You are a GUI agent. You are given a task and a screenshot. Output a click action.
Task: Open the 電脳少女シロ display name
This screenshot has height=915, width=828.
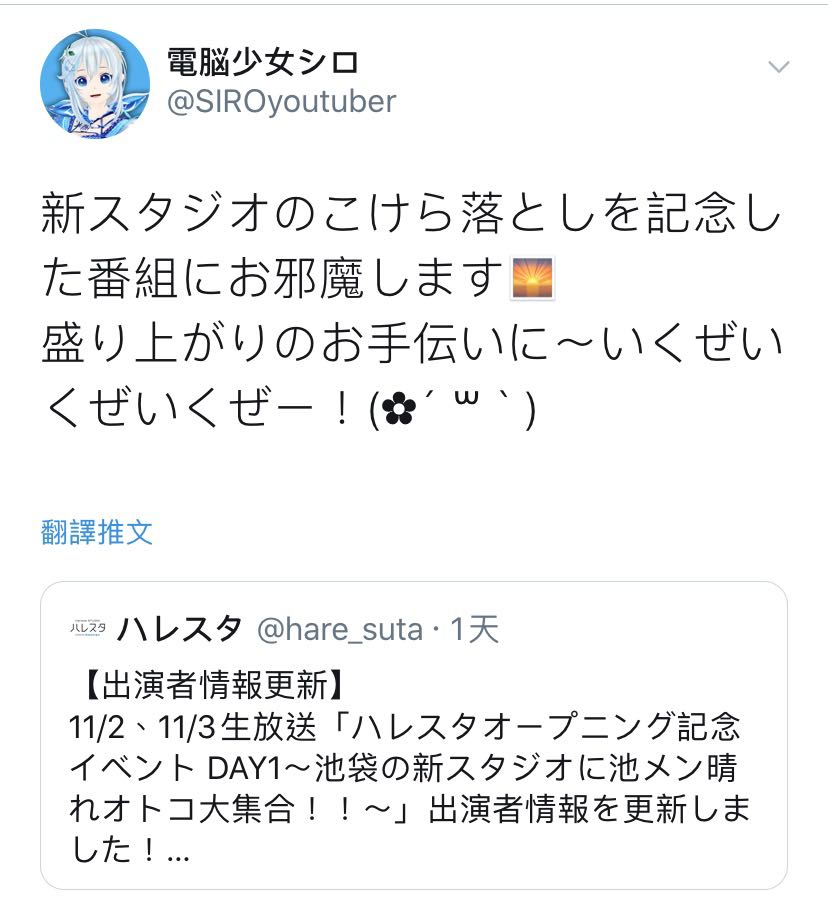[x=262, y=62]
